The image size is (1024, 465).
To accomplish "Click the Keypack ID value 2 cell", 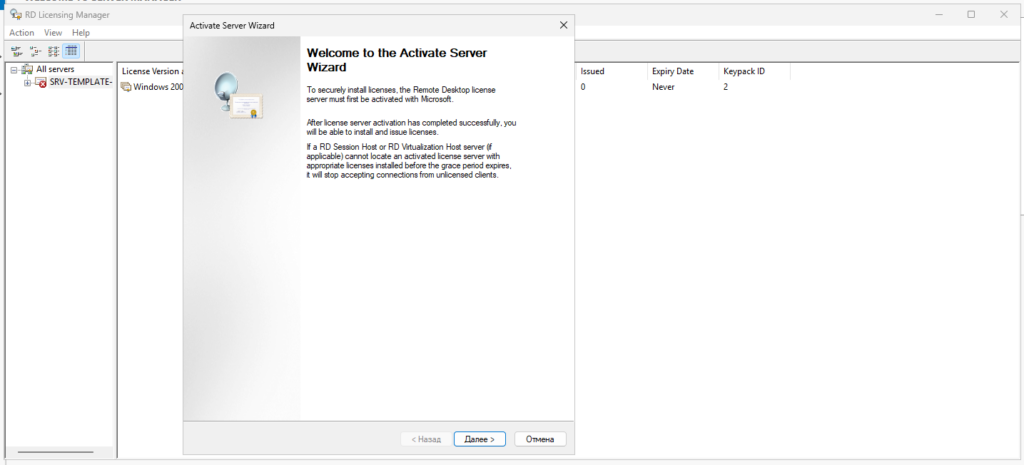I will click(726, 87).
